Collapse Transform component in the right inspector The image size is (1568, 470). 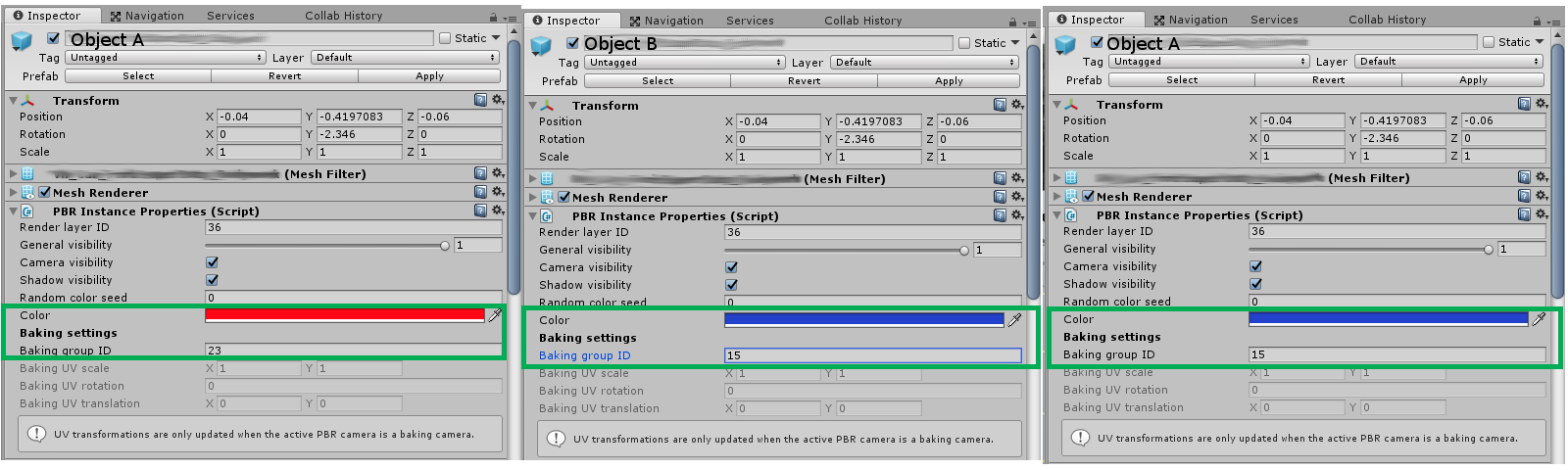click(x=1056, y=104)
